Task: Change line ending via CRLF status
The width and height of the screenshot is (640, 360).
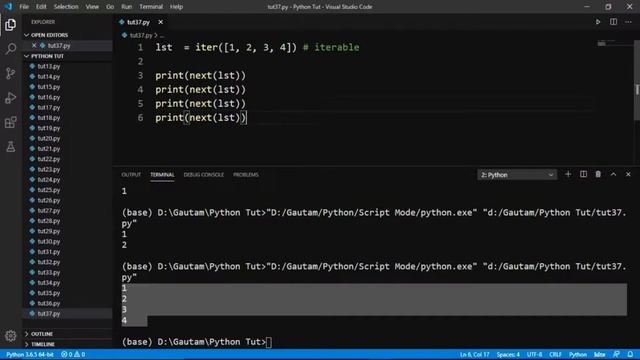Action: (x=555, y=354)
